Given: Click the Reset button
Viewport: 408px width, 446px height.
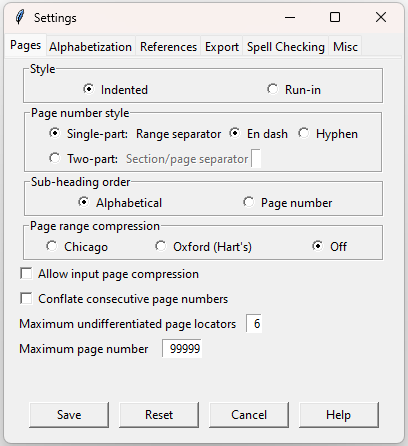Looking at the screenshot, I should [159, 415].
